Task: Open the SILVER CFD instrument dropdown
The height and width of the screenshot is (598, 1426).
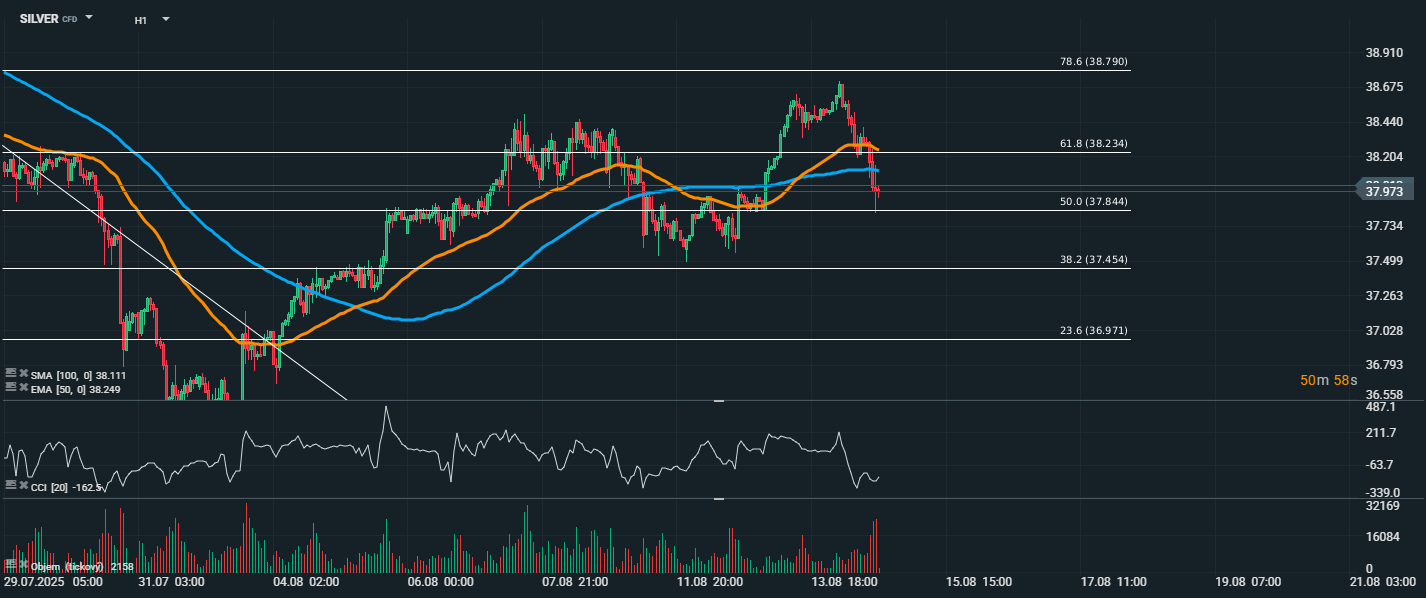Action: (89, 18)
